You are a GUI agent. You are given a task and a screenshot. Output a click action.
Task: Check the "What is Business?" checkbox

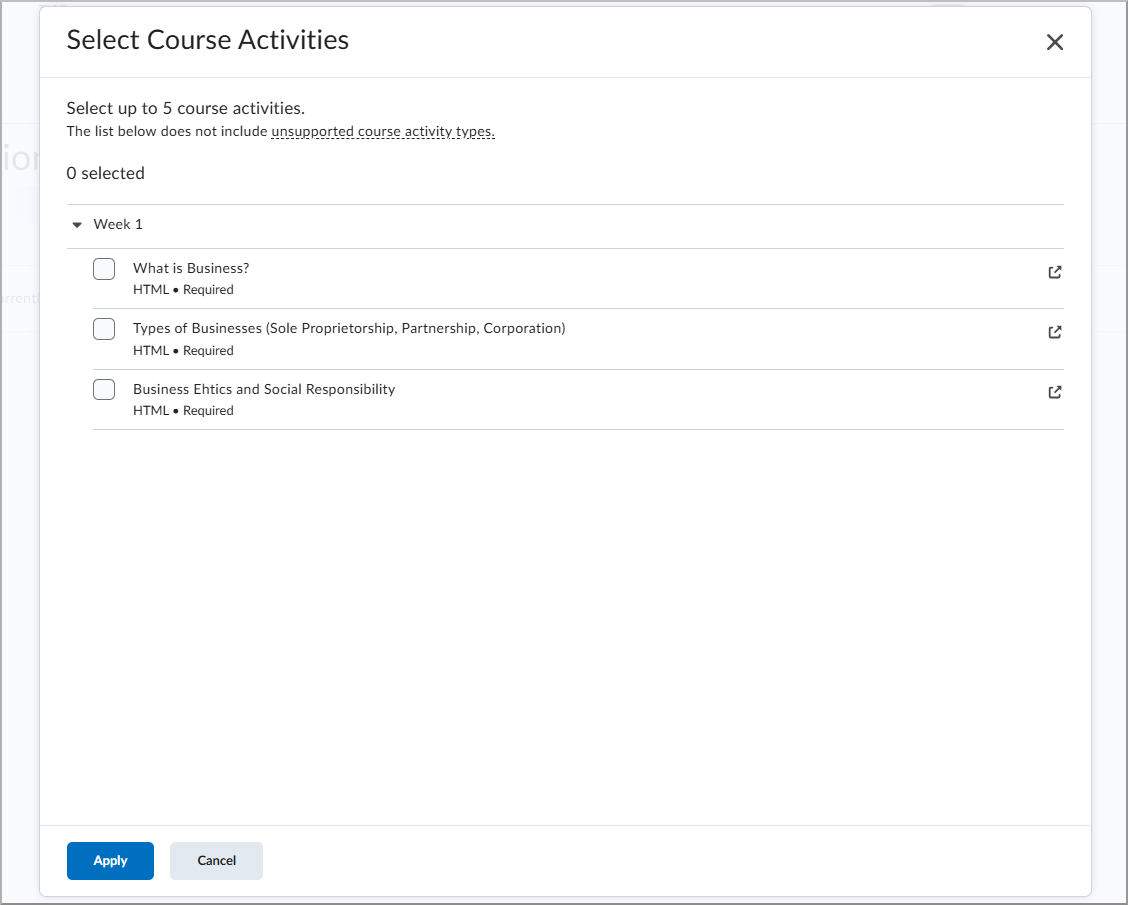(104, 268)
